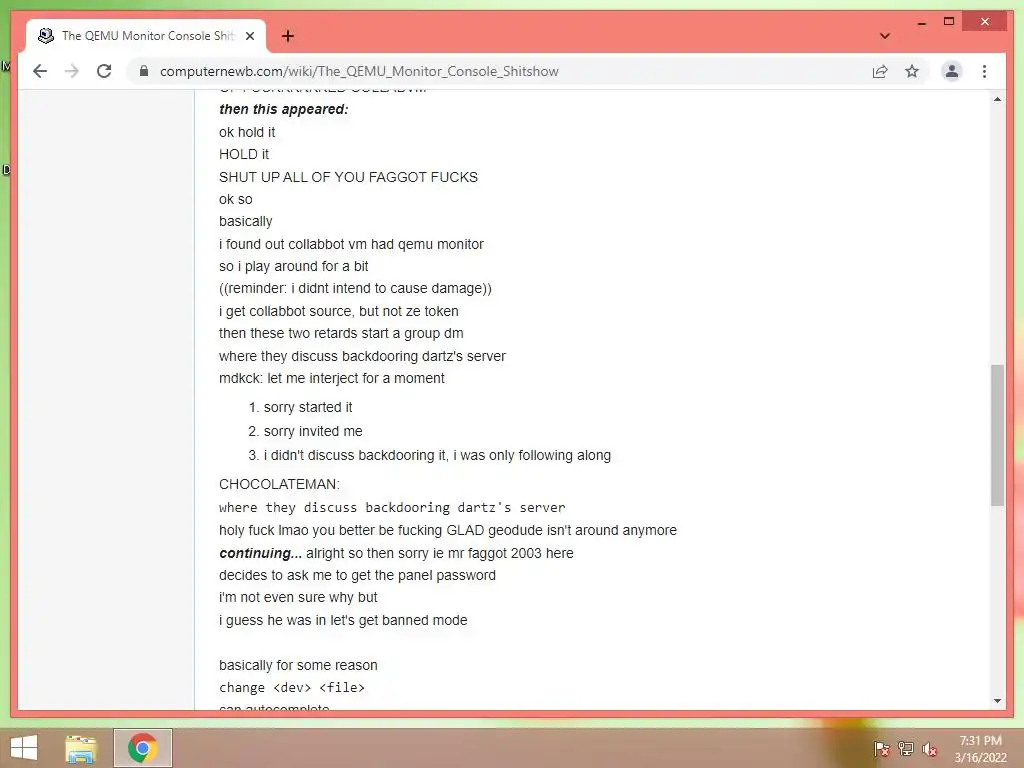Image resolution: width=1024 pixels, height=768 pixels.
Task: Click list item 'sorry started it'
Action: (x=308, y=407)
